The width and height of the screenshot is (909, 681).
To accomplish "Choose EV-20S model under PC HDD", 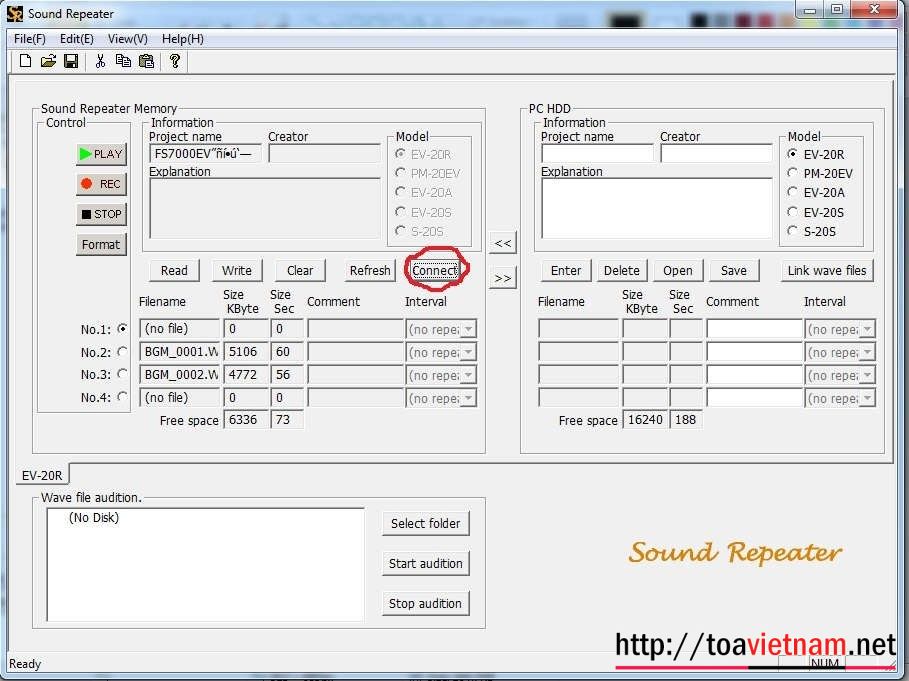I will click(792, 212).
